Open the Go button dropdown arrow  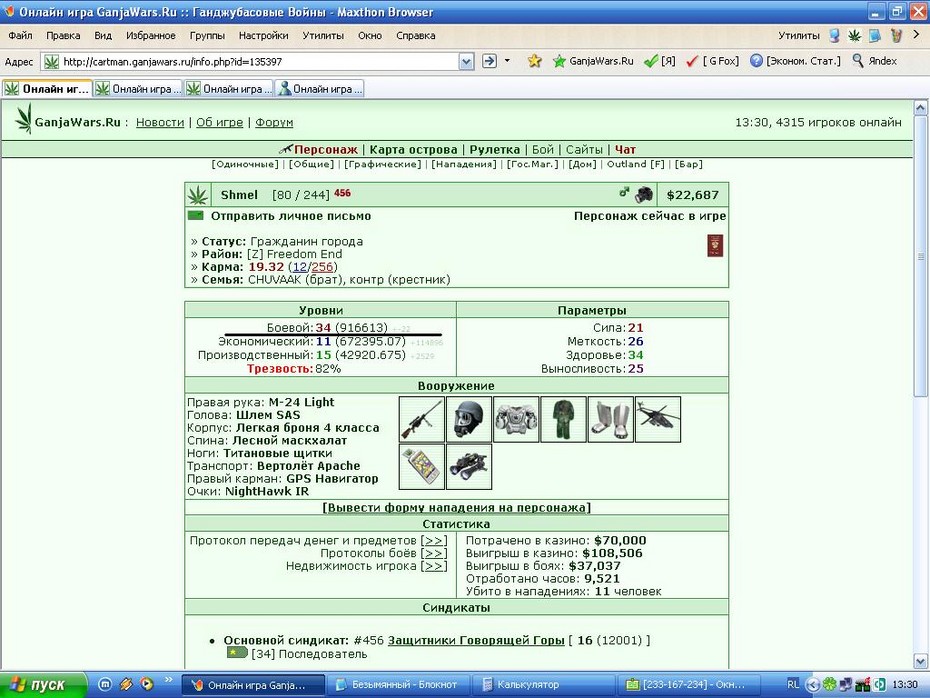click(x=507, y=60)
